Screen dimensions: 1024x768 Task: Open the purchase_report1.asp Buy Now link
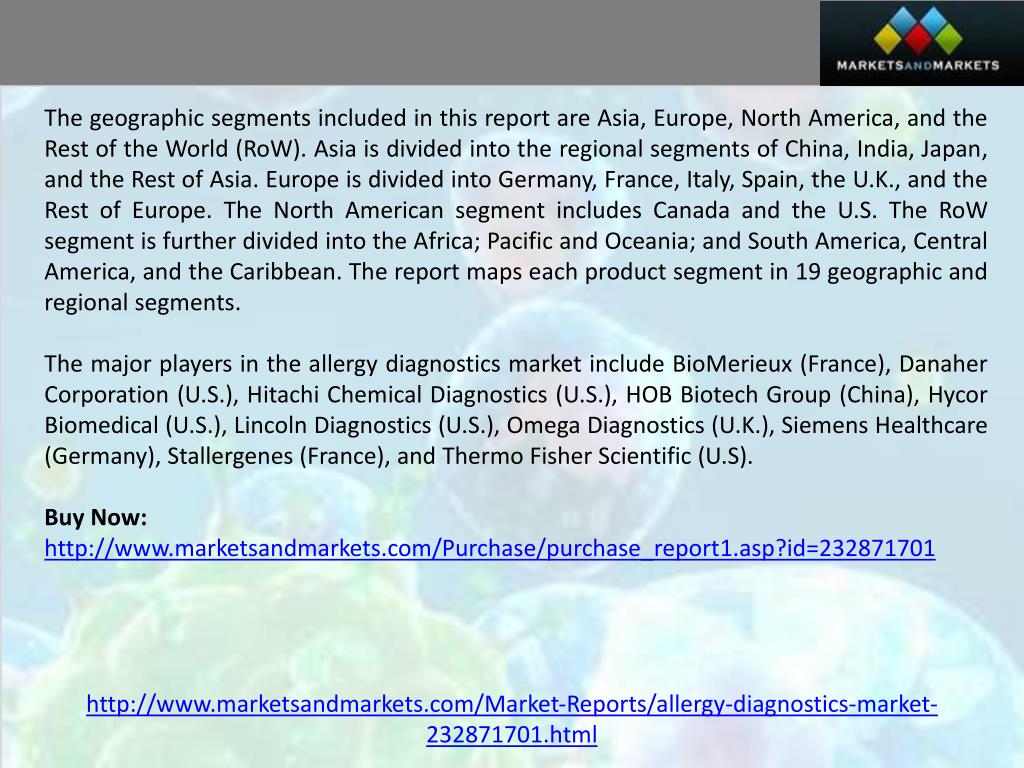(x=490, y=548)
